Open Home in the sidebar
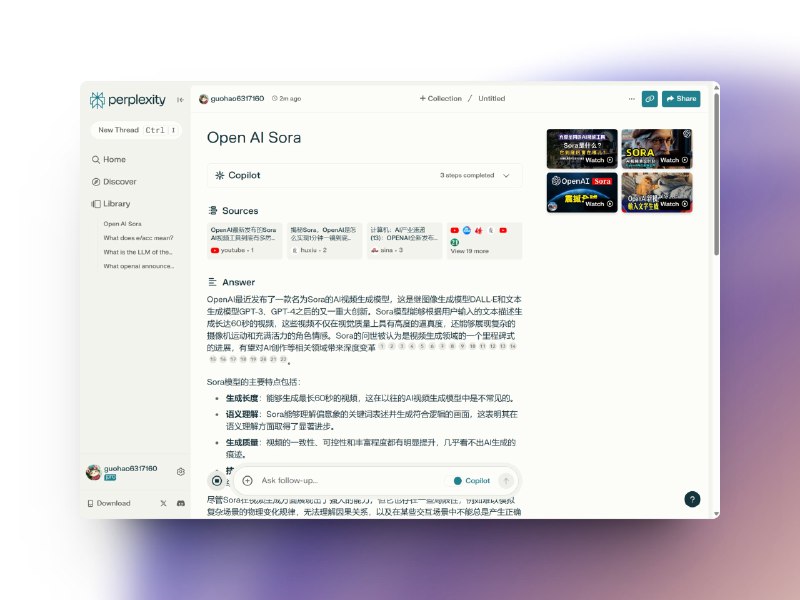Viewport: 800px width, 600px height. pos(109,159)
